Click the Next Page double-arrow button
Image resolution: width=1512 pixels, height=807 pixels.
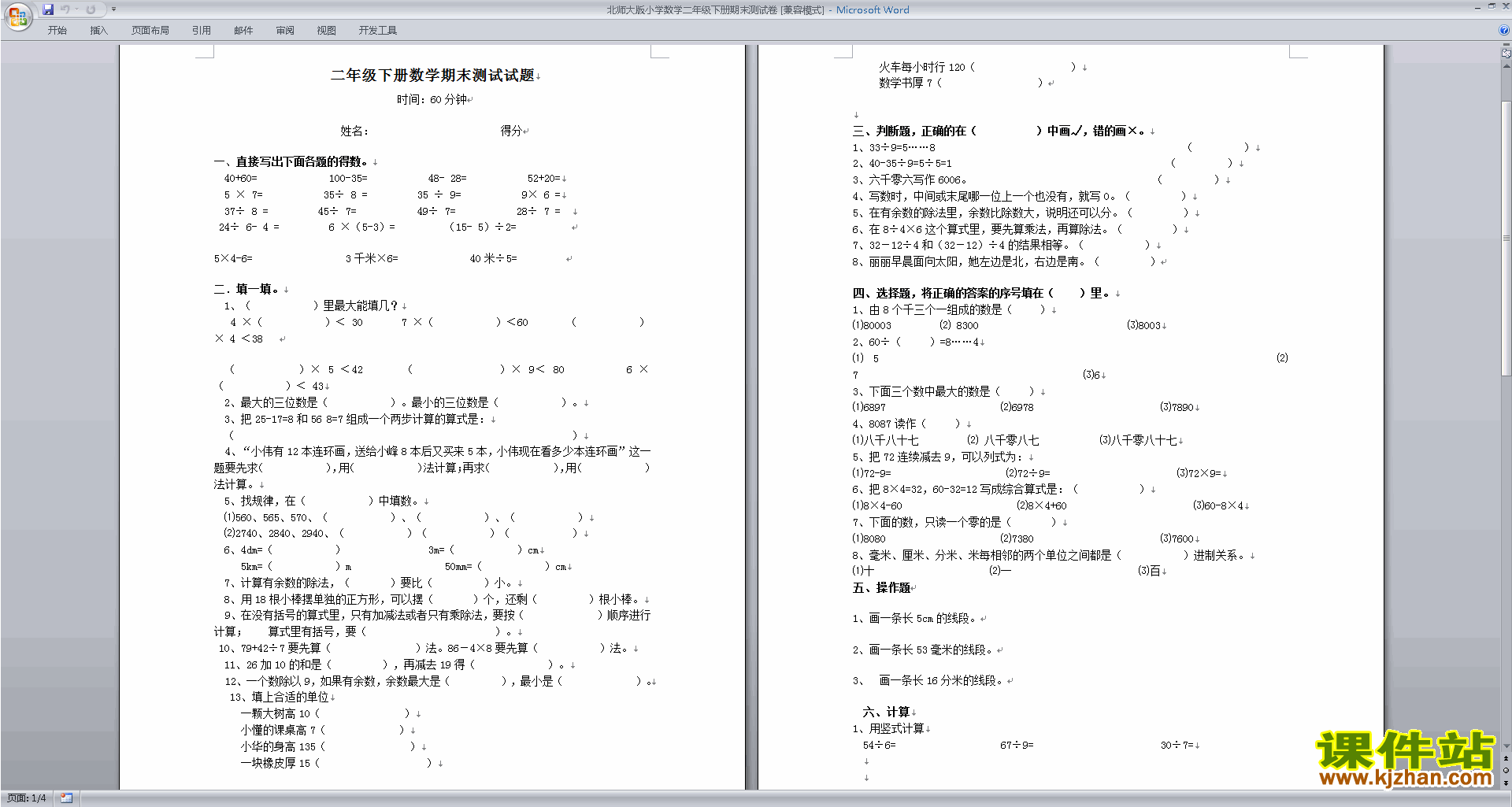[x=1506, y=783]
